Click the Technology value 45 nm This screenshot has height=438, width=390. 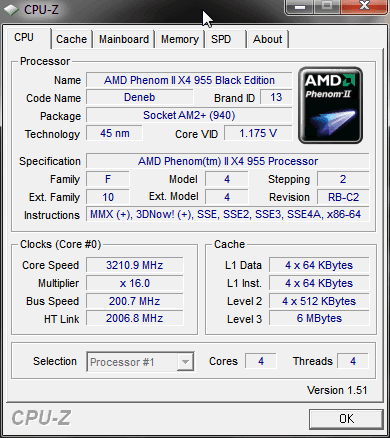click(x=115, y=133)
